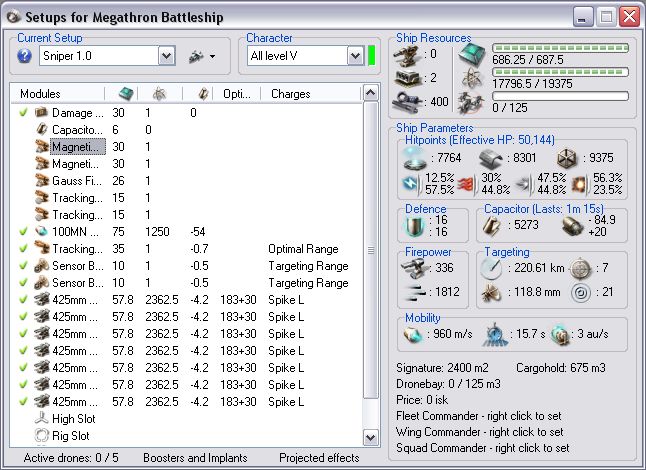Click the drone bandwidth icon next to 0 / 125
The image size is (646, 470).
(472, 102)
